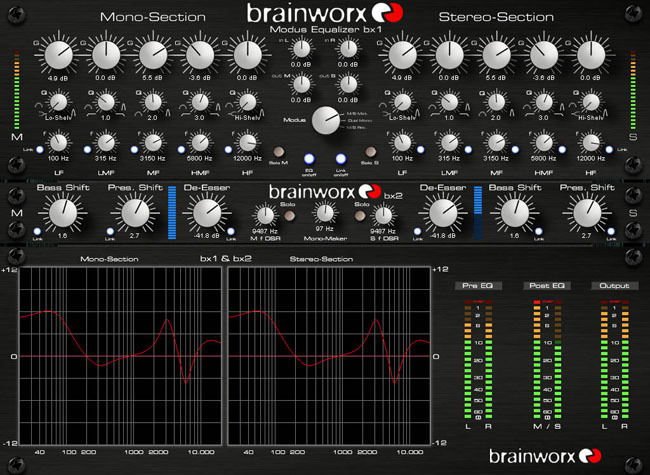Viewport: 650px width, 475px height.
Task: Adjust the Mono-Section LF gain knob at 4.9 dB
Action: [x=58, y=55]
